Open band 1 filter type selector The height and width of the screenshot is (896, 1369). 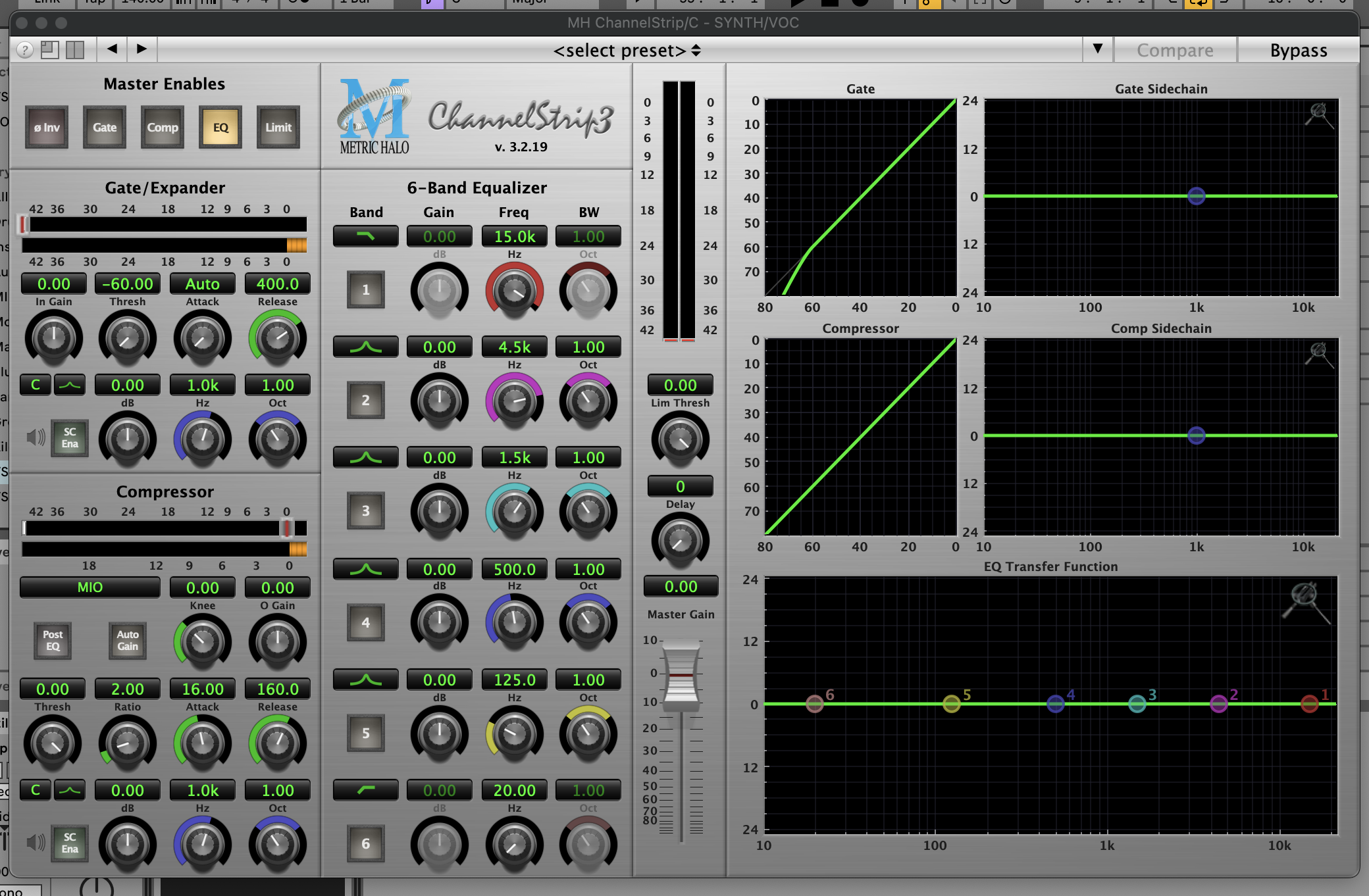pyautogui.click(x=365, y=236)
